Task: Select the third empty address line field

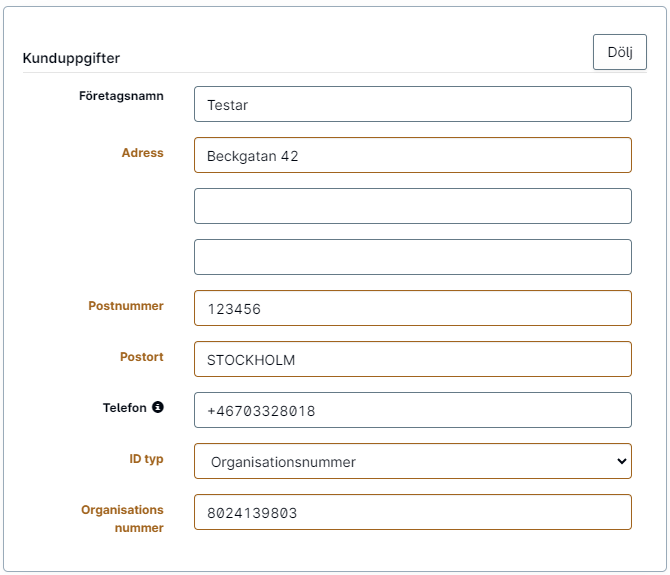Action: click(413, 257)
